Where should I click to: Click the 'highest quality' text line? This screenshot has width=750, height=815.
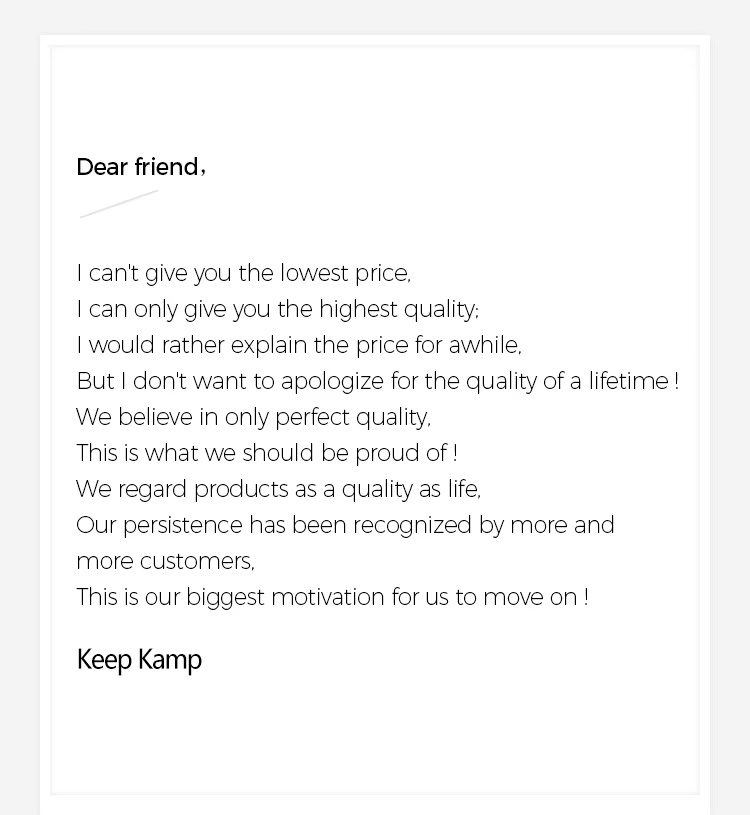point(278,309)
